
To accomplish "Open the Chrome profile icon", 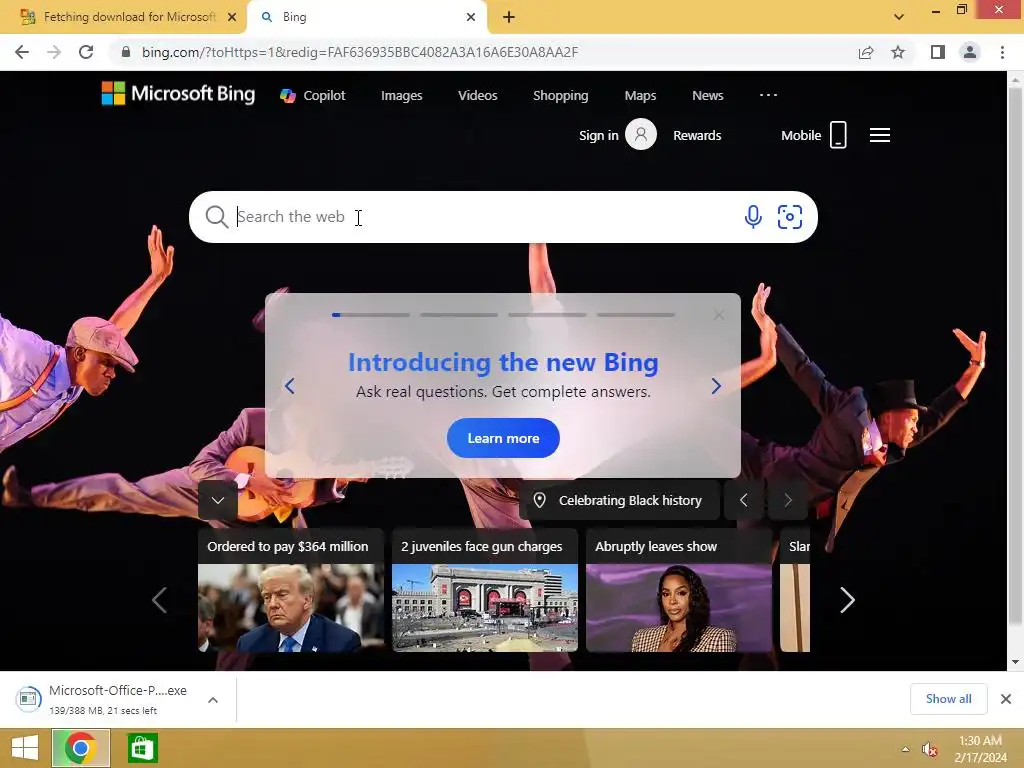I will [x=970, y=52].
